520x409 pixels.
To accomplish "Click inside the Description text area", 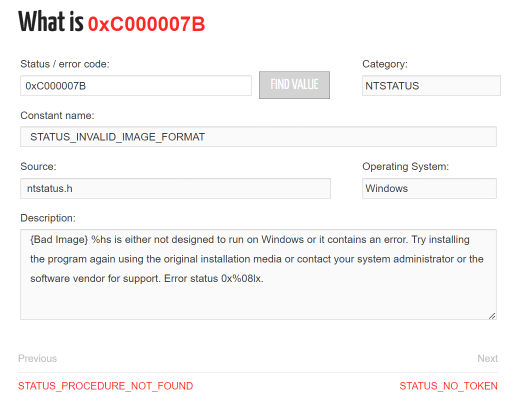I will (x=258, y=274).
